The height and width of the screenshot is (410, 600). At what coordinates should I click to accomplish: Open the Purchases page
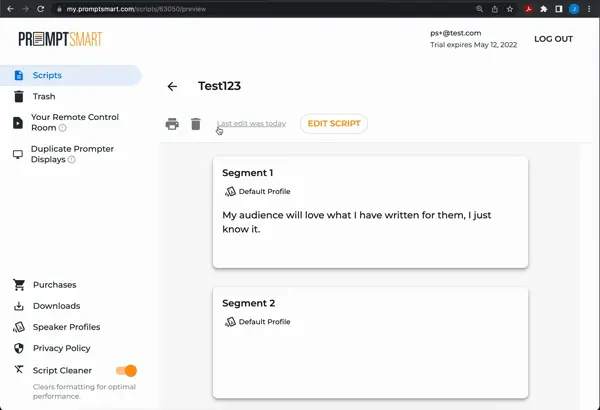(x=54, y=285)
